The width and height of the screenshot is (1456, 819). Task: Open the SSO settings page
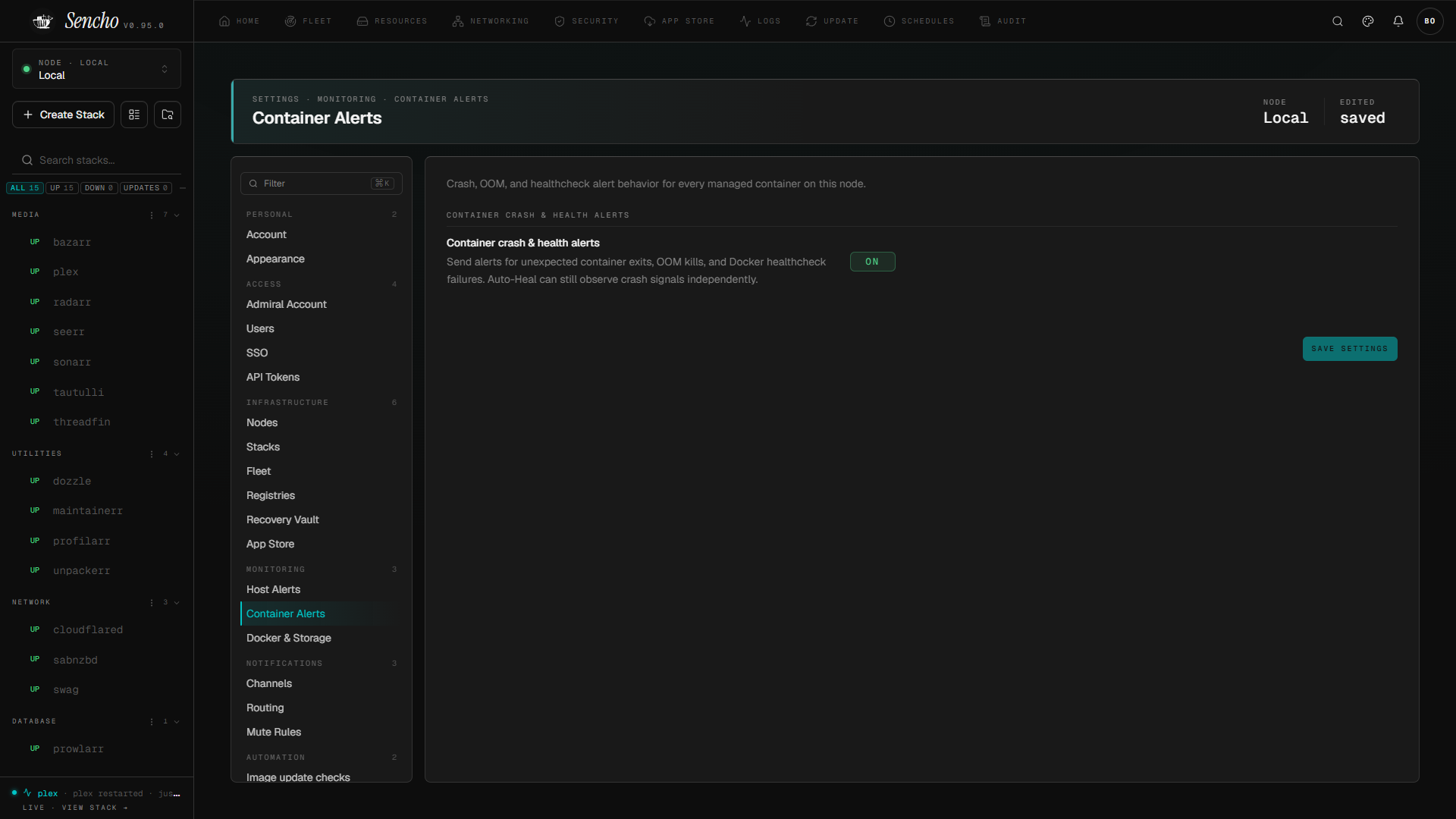click(x=322, y=353)
